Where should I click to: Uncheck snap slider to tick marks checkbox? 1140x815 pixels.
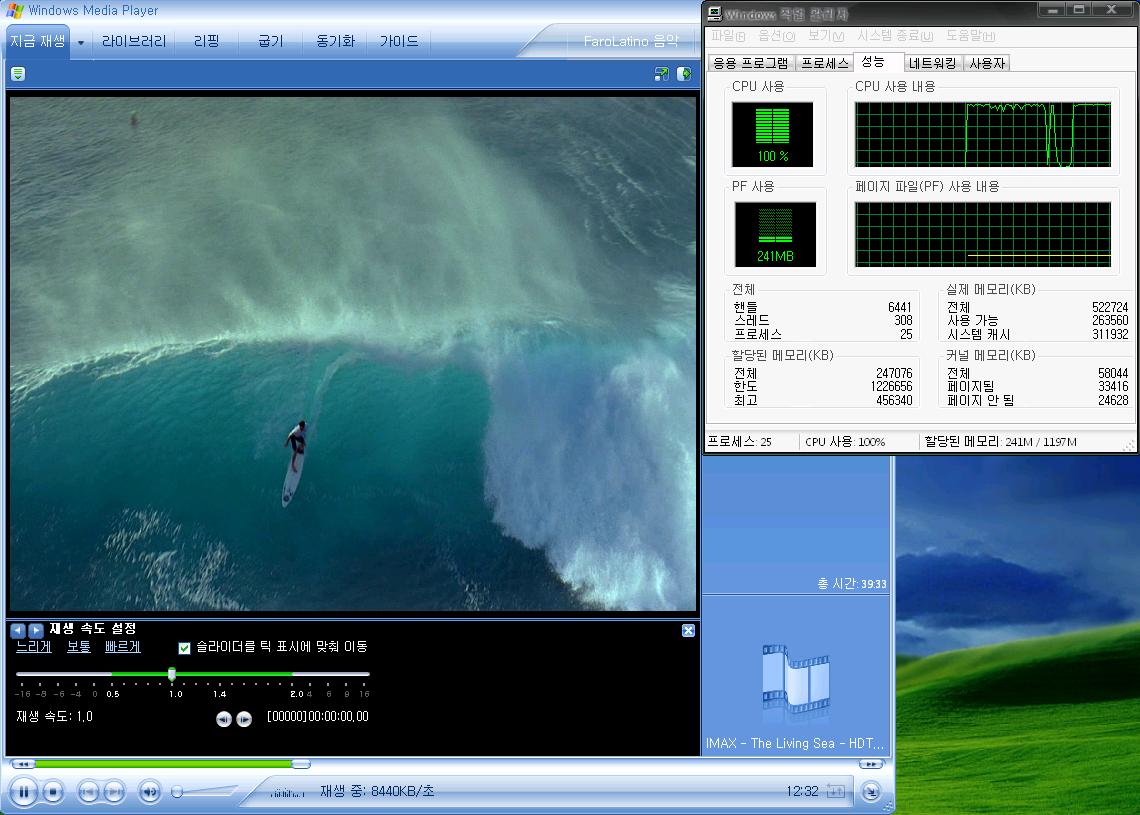pyautogui.click(x=185, y=648)
